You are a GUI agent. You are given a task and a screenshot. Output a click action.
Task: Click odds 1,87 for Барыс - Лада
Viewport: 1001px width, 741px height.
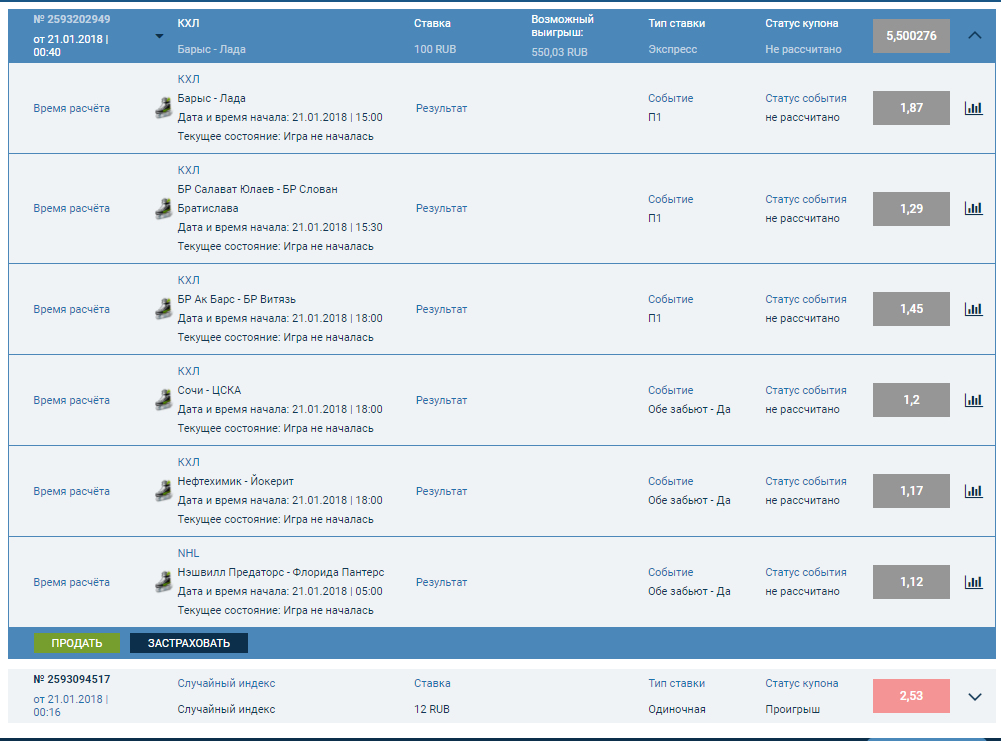click(x=911, y=108)
